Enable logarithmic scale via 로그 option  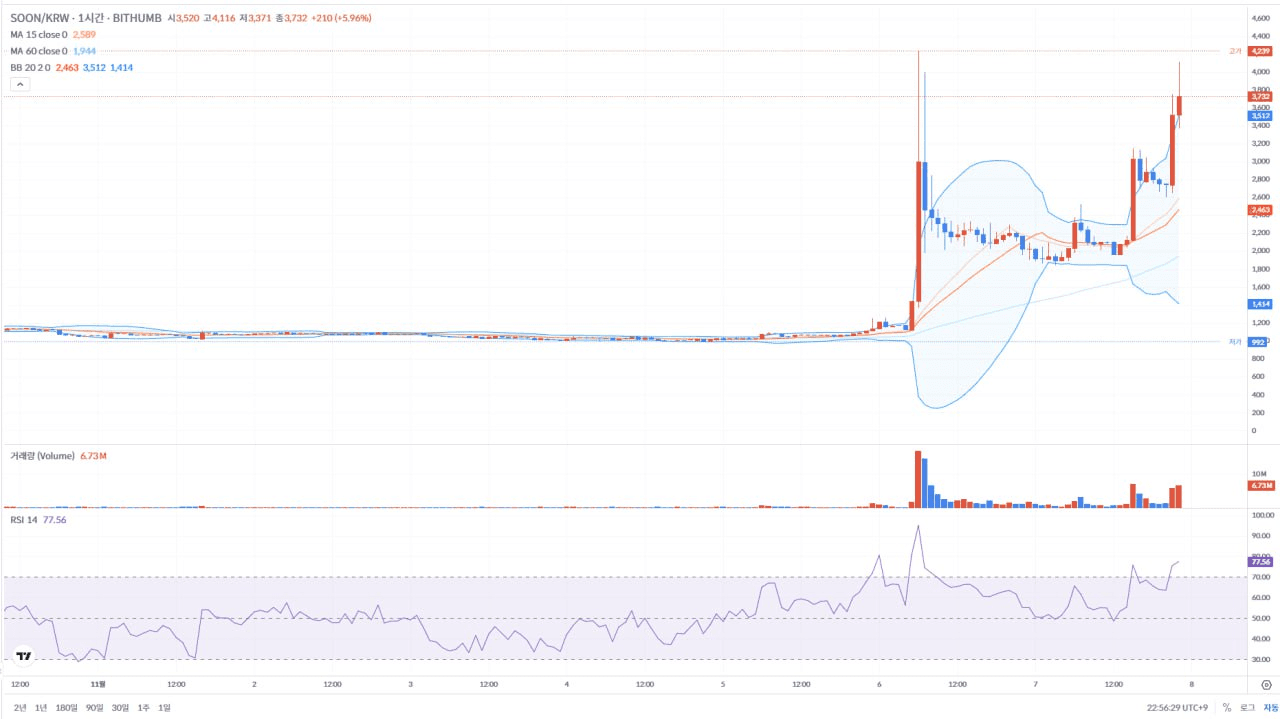[1249, 707]
